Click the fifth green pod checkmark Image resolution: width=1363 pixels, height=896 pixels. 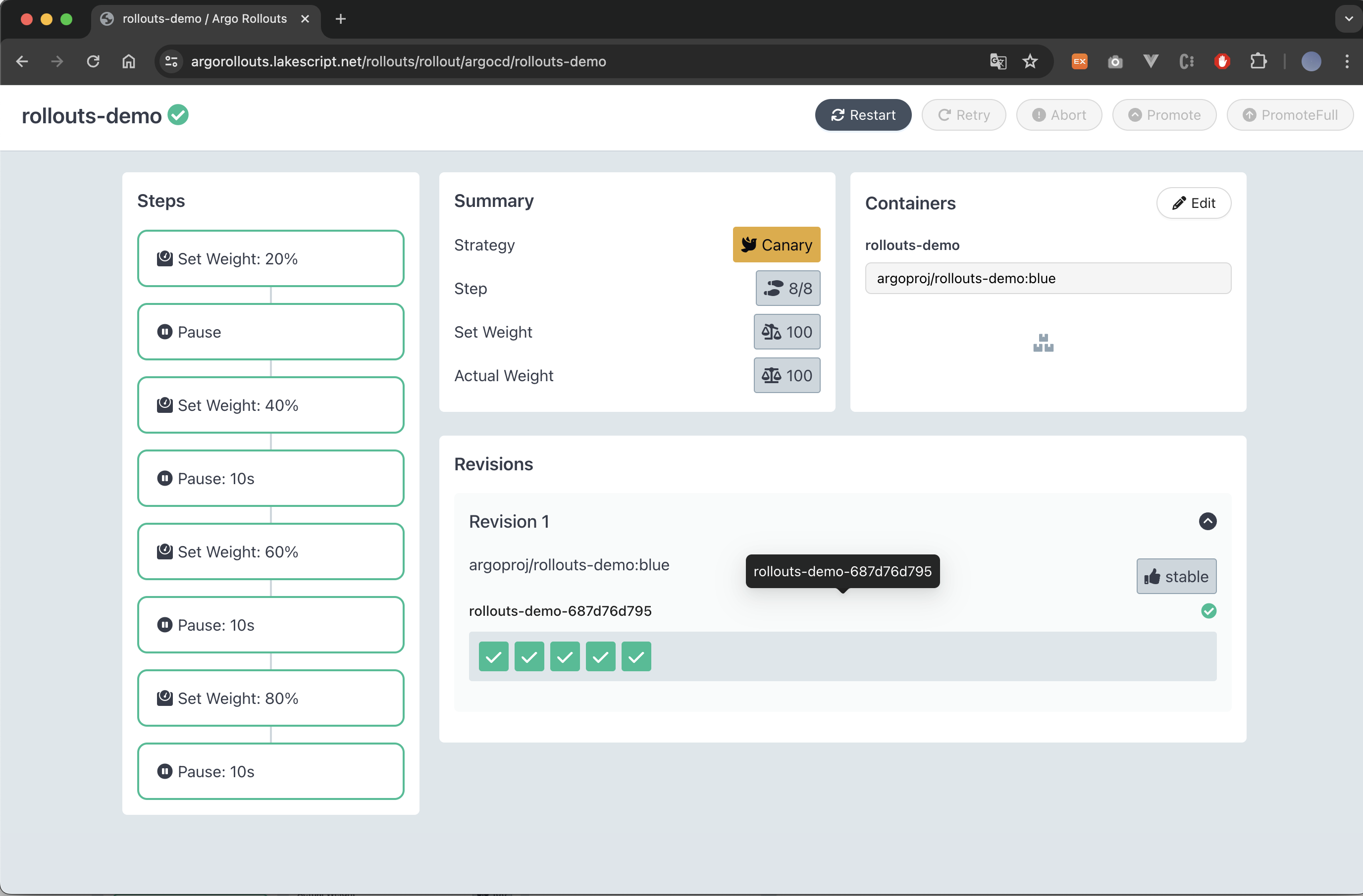[x=635, y=656]
